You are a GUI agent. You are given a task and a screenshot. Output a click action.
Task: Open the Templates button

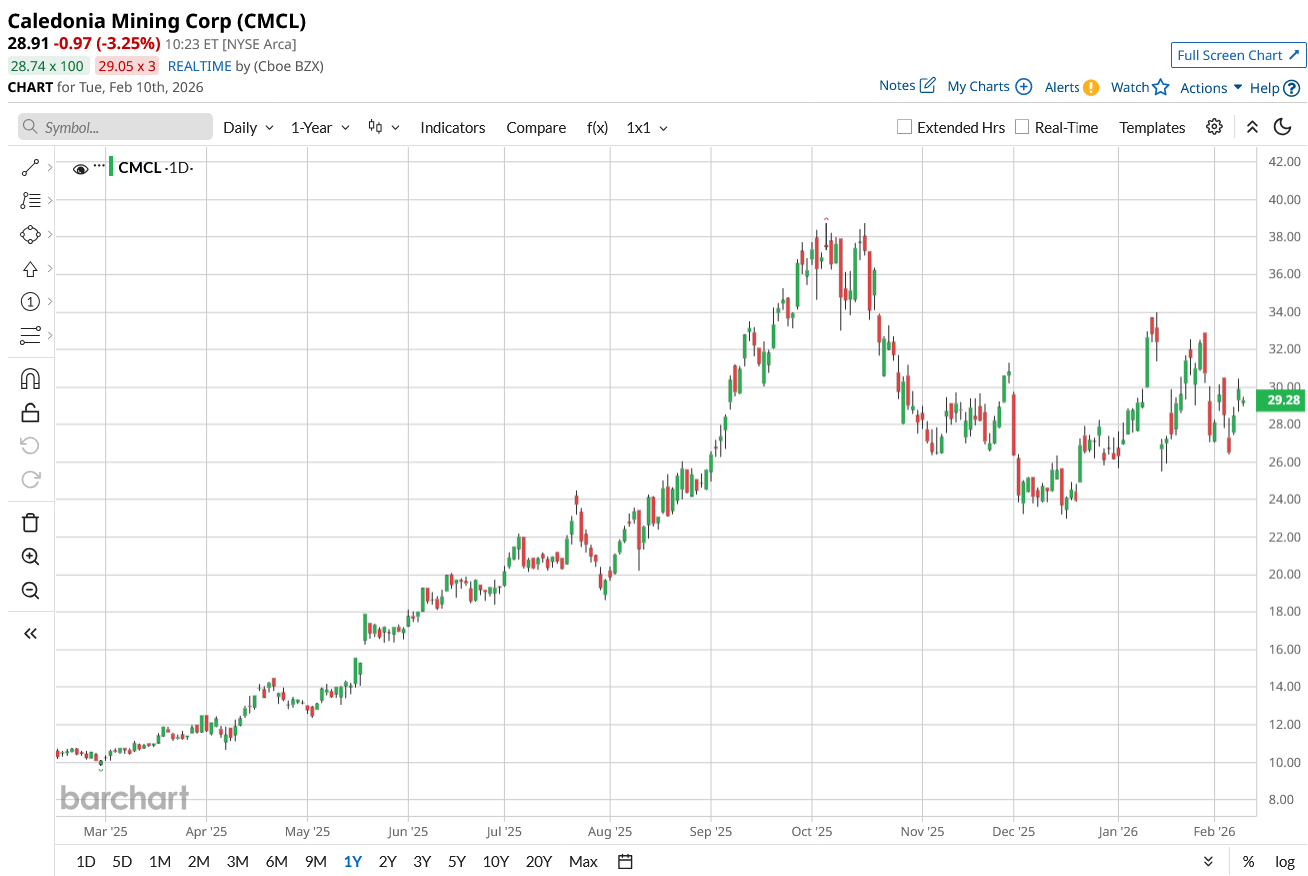point(1152,127)
